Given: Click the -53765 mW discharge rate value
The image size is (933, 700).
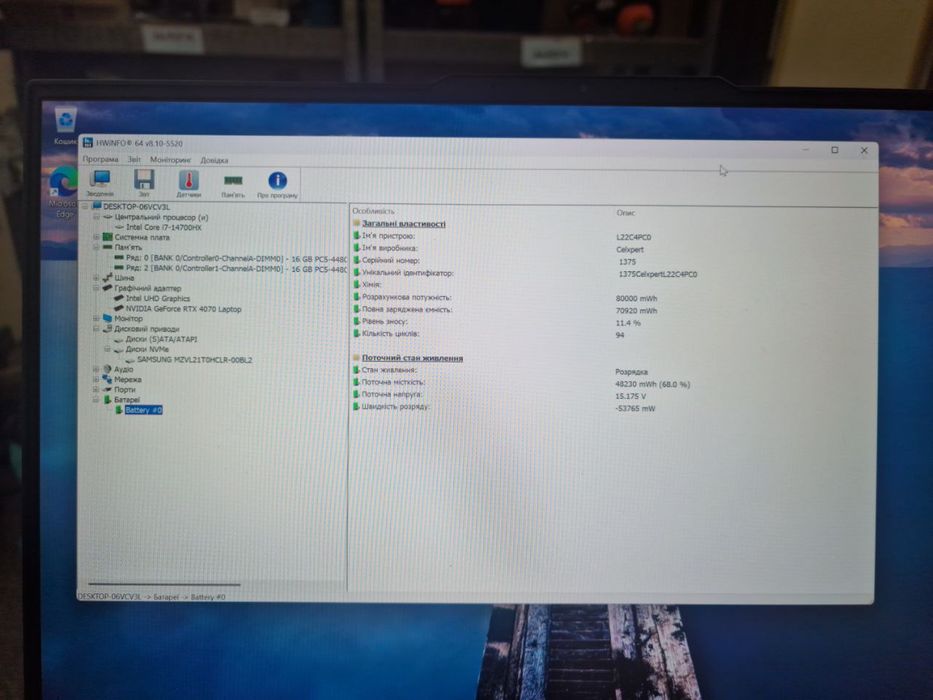Looking at the screenshot, I should tap(635, 408).
